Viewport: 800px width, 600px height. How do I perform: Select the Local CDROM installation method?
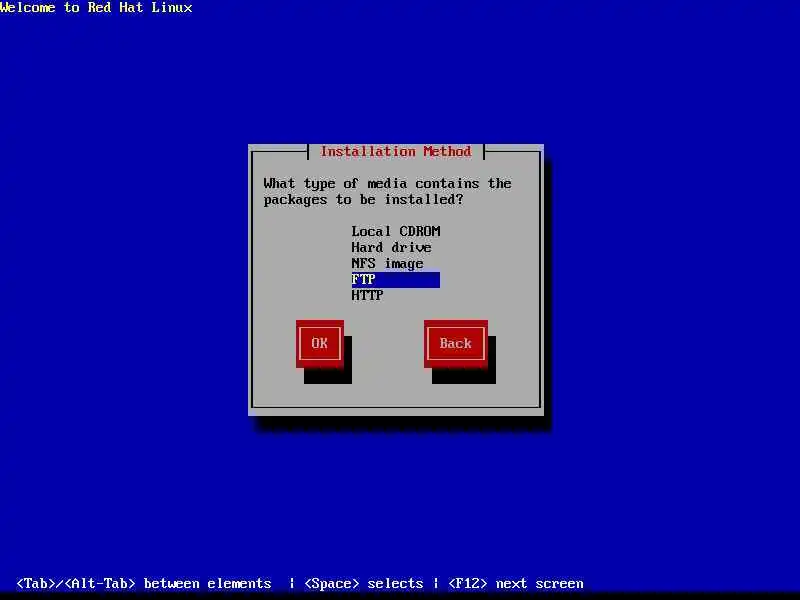pos(395,232)
